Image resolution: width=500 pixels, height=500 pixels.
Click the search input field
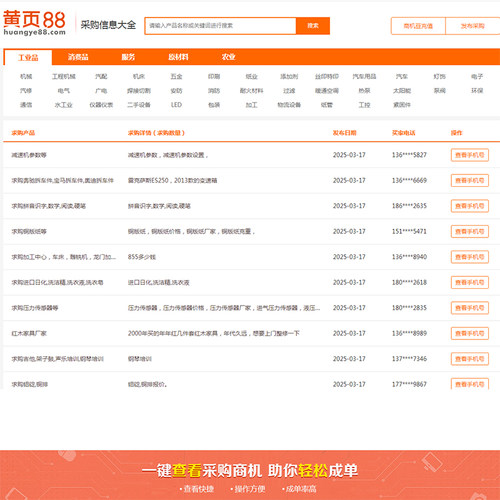tap(220, 26)
